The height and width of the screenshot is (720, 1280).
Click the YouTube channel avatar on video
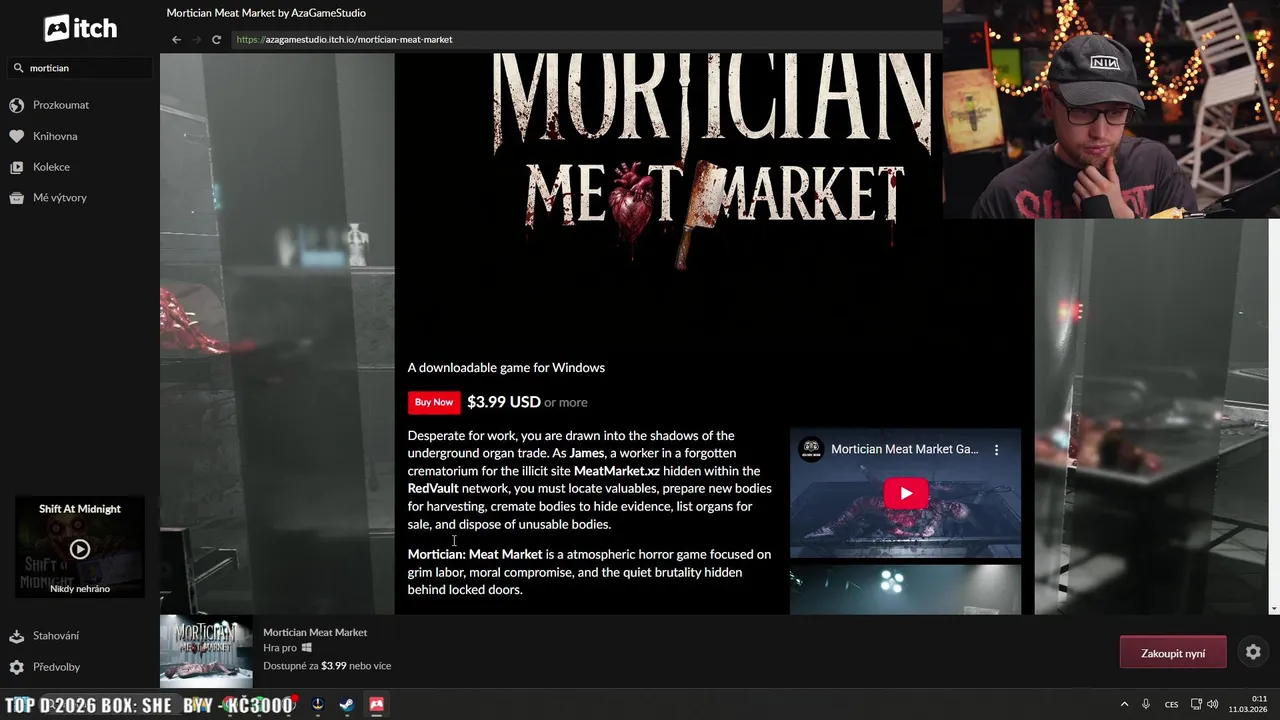click(x=811, y=449)
